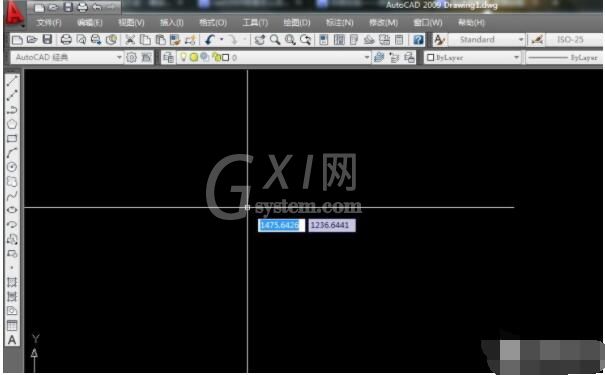The height and width of the screenshot is (375, 605).
Task: Click the Zoom Previous icon
Action: click(305, 40)
